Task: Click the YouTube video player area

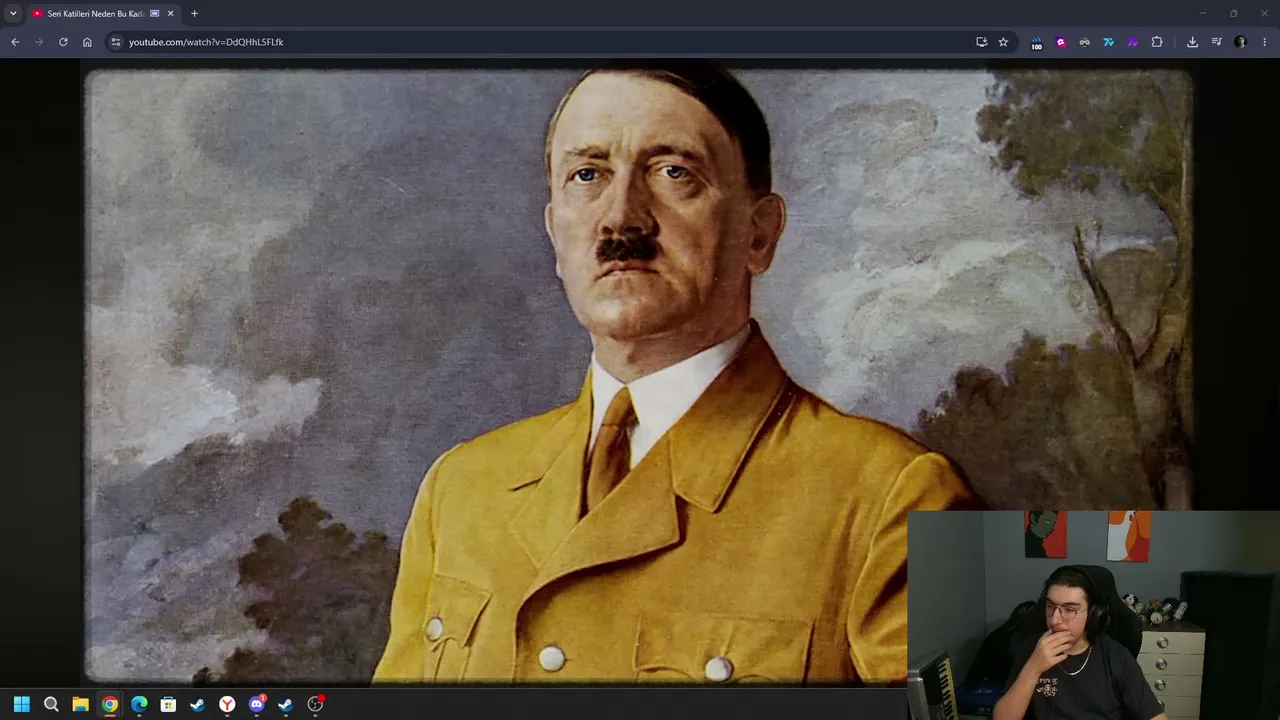Action: (640, 375)
